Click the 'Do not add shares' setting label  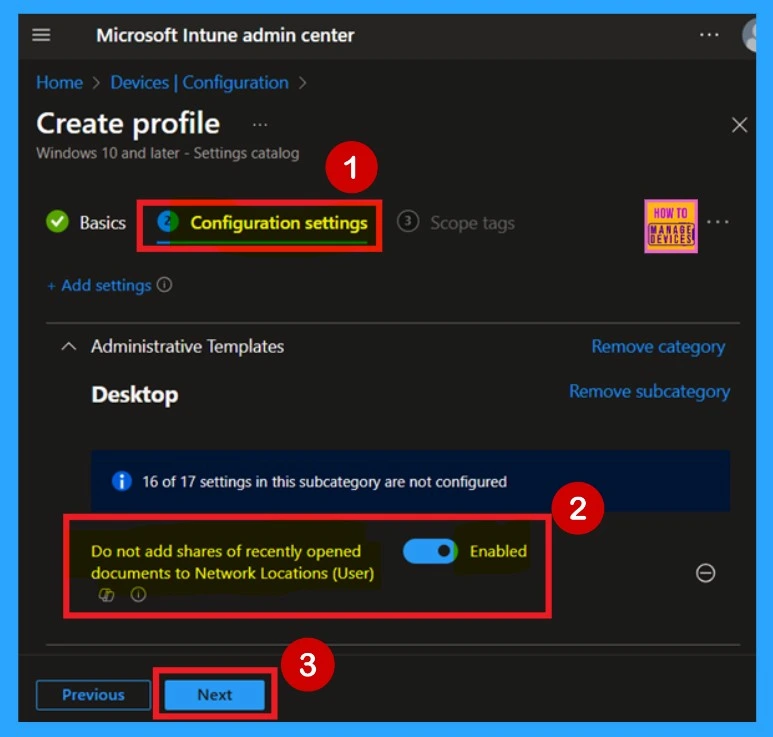[x=232, y=562]
